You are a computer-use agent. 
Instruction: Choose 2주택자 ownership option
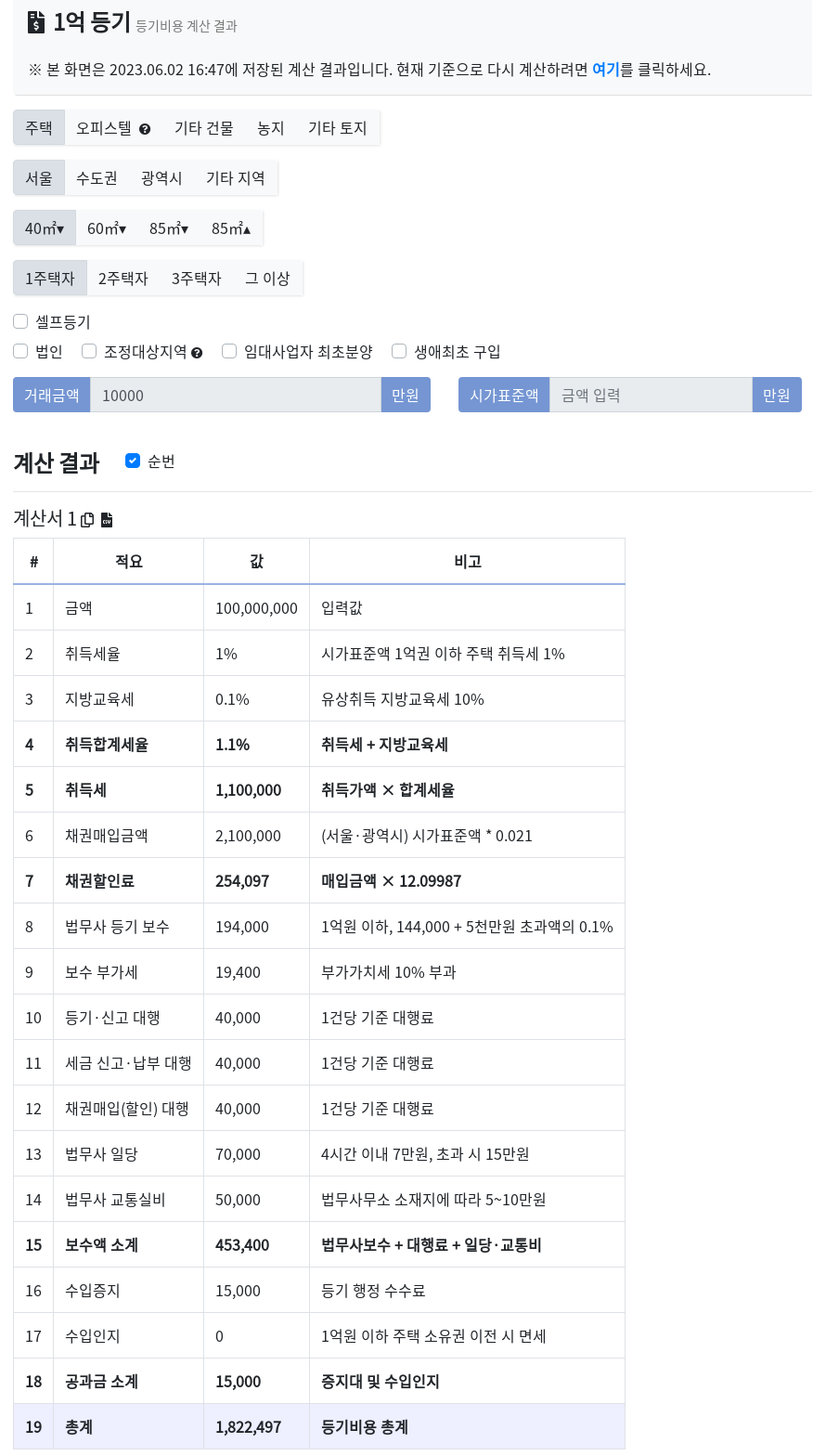tap(123, 279)
